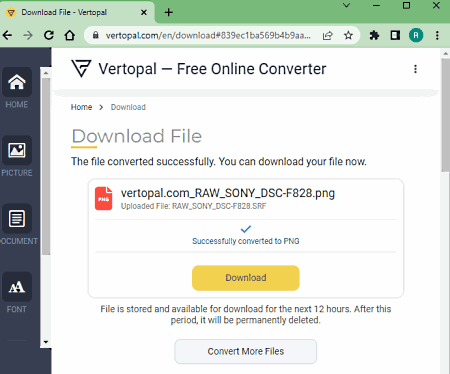Open the browser extensions menu

tap(375, 35)
